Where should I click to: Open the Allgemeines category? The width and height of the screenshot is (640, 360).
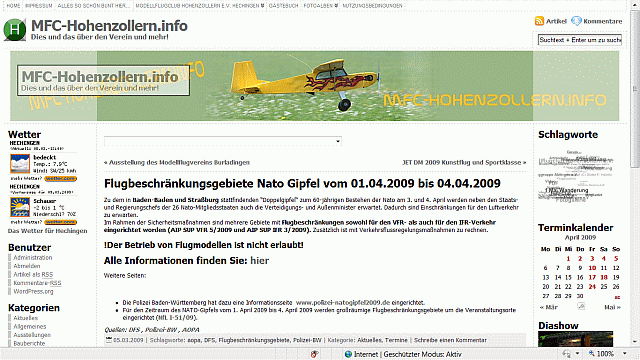coord(30,327)
